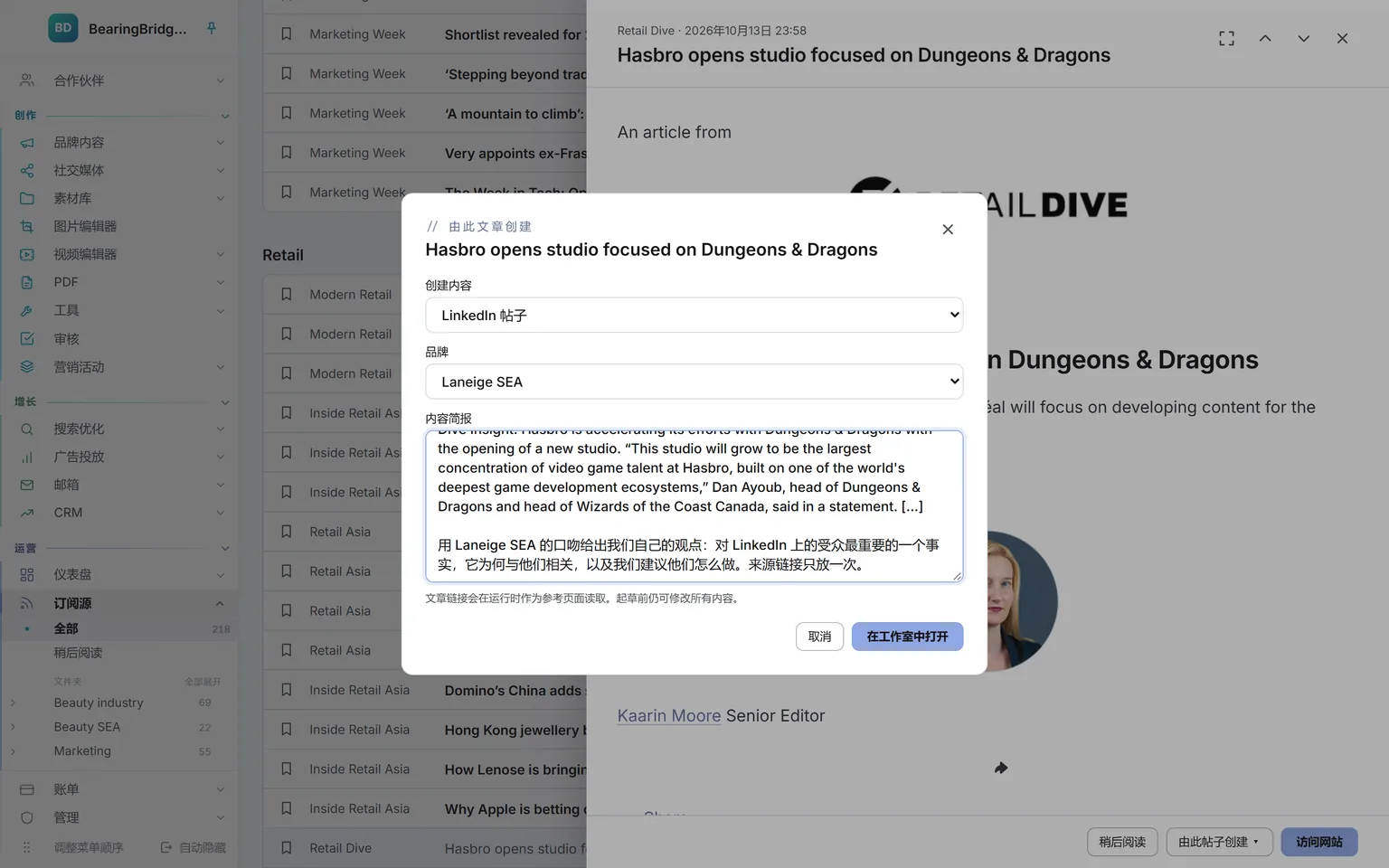The image size is (1389, 868).
Task: Click the 审核 review icon
Action: pos(27,339)
